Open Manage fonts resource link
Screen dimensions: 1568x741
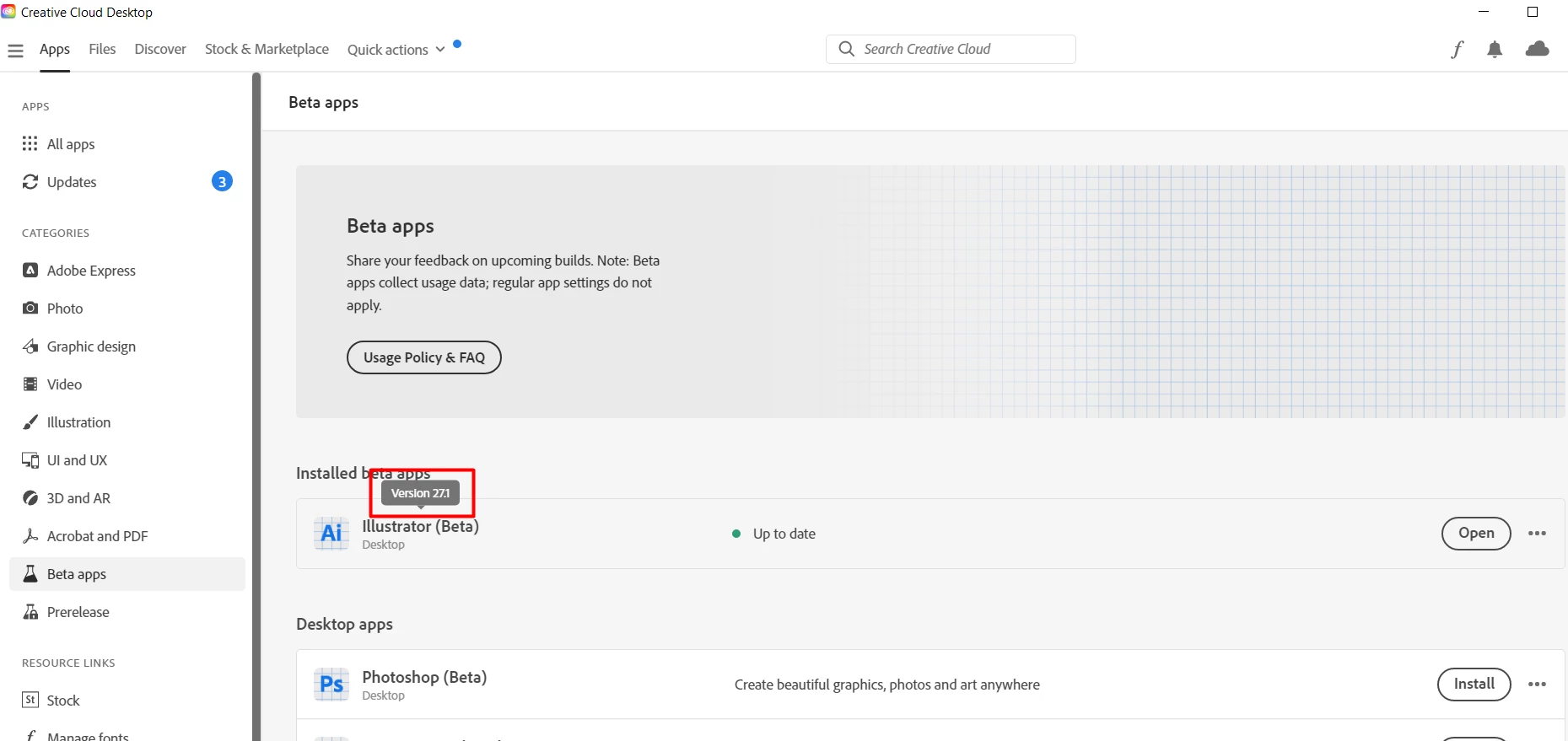(127, 733)
